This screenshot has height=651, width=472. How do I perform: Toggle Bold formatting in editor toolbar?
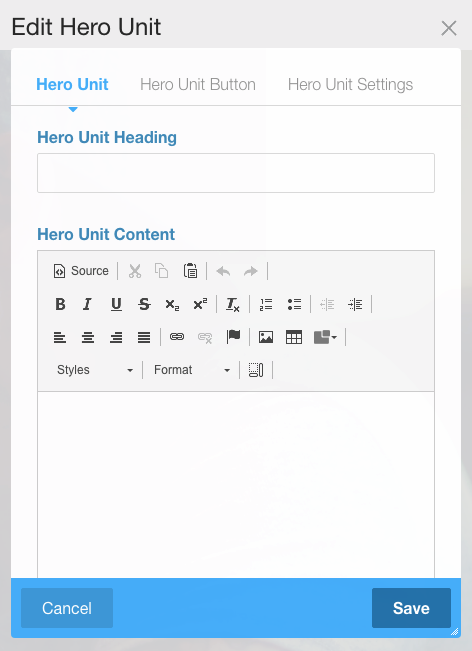tap(60, 304)
